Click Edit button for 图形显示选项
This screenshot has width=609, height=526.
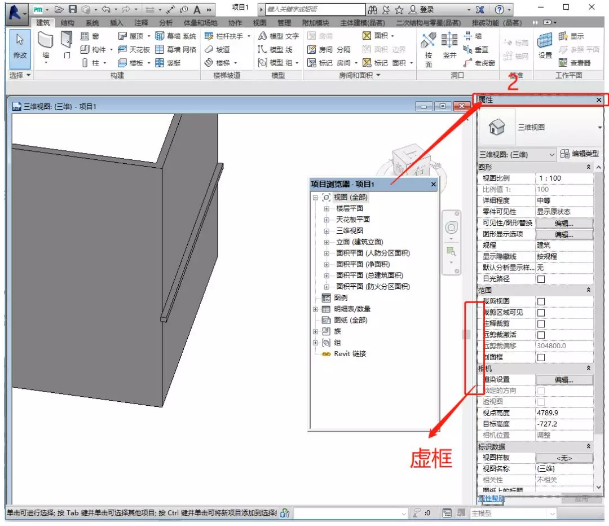[x=564, y=235]
